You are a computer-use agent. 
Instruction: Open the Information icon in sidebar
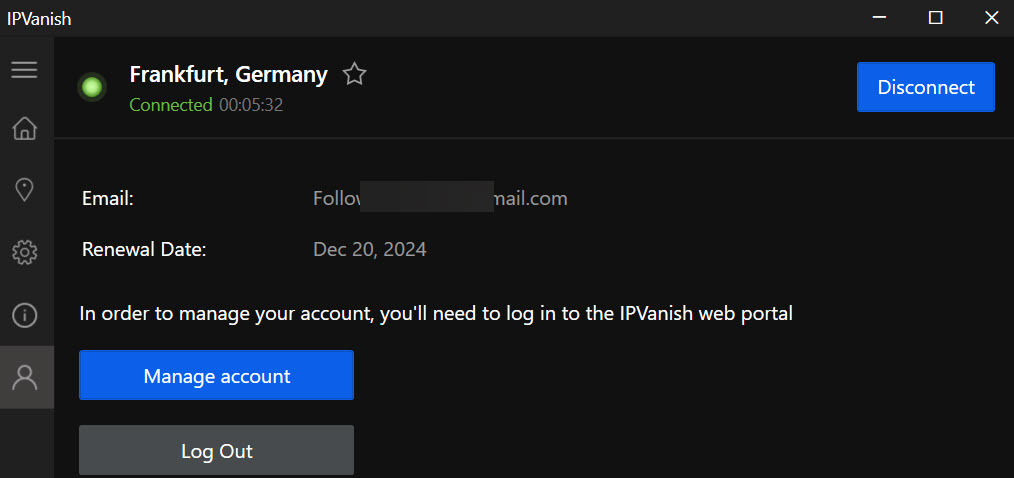pyautogui.click(x=24, y=316)
